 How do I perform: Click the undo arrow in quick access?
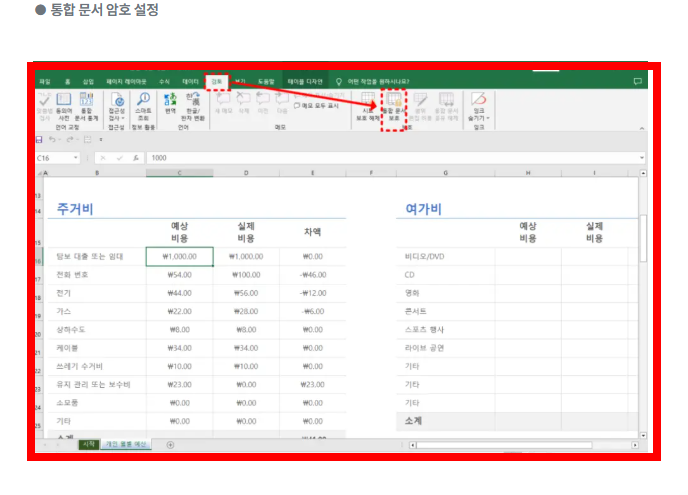(52, 140)
